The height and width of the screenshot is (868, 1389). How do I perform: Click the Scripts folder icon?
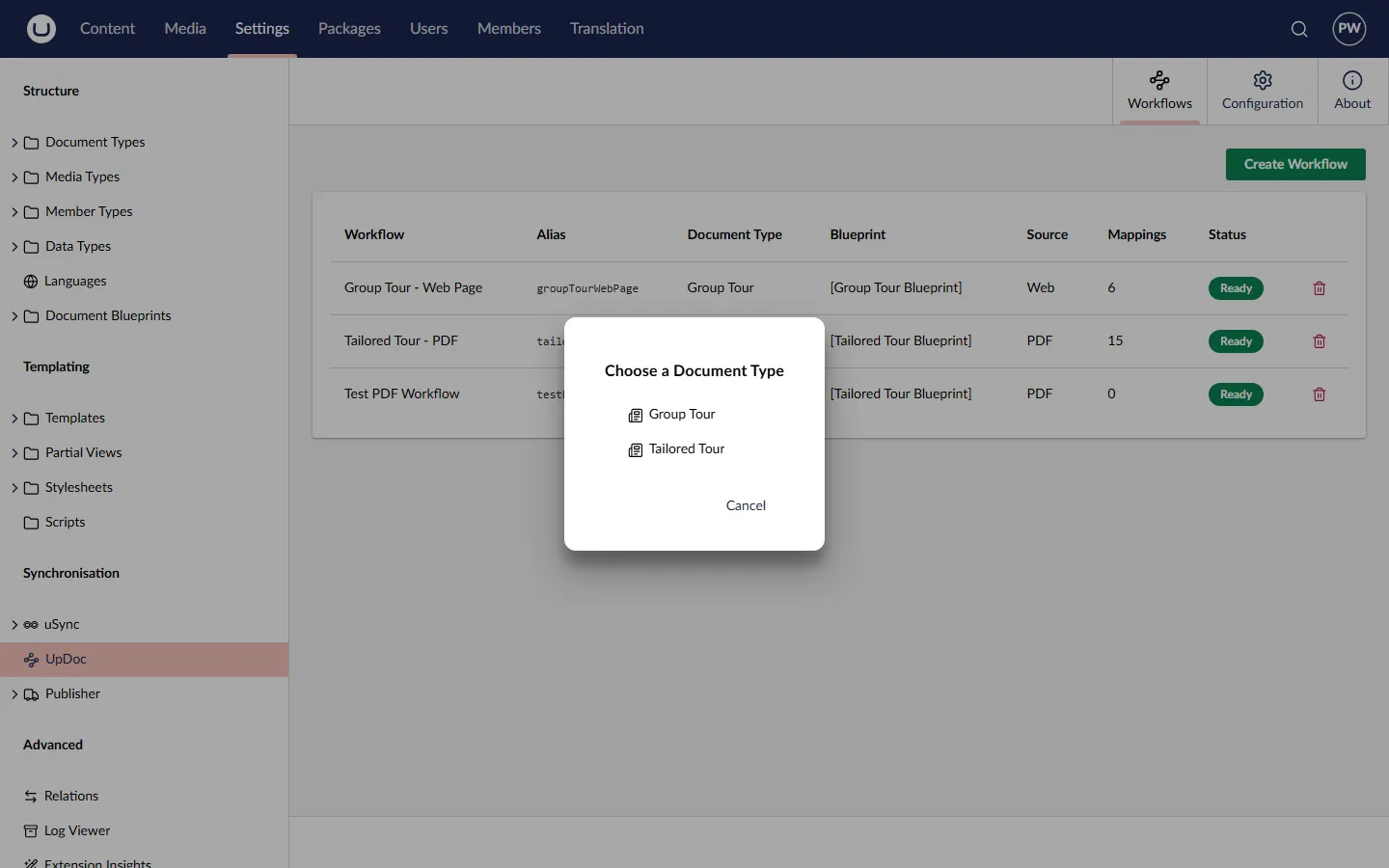(32, 523)
